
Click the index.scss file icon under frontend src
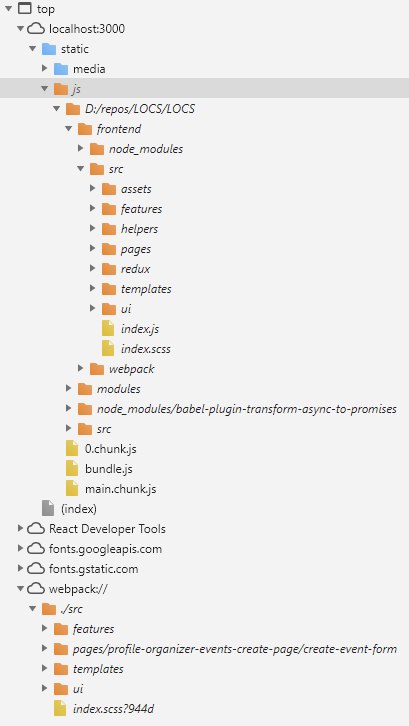pyautogui.click(x=108, y=349)
